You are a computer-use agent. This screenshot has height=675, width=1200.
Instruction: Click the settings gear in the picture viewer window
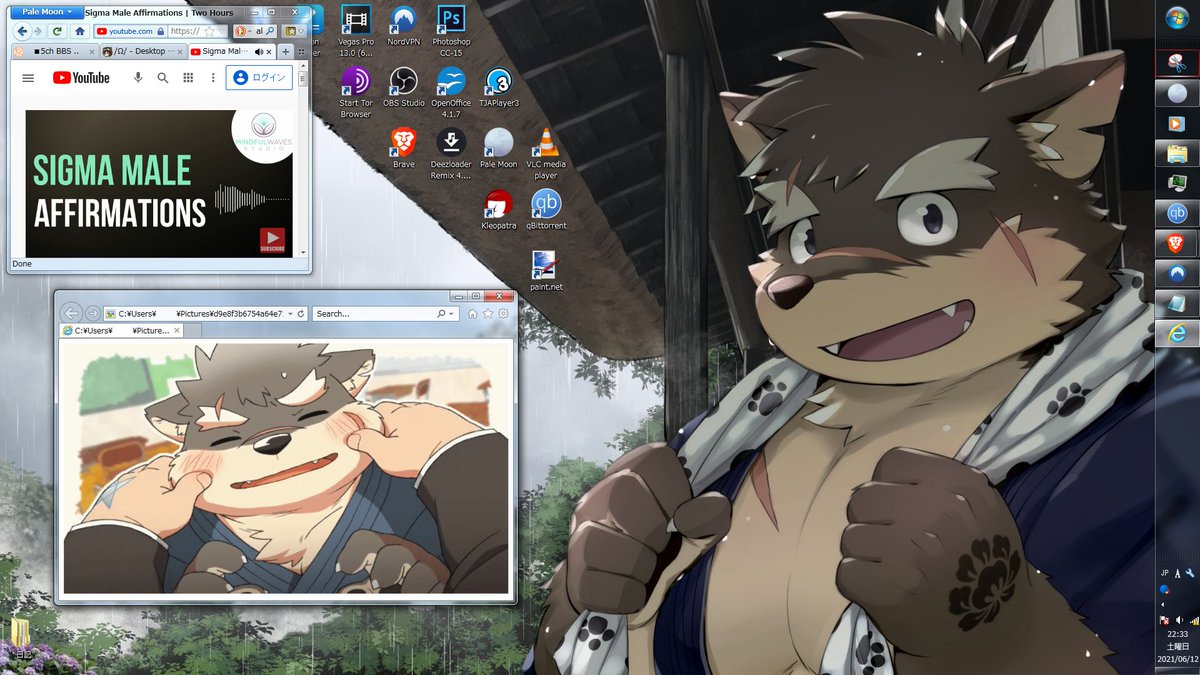pos(502,313)
